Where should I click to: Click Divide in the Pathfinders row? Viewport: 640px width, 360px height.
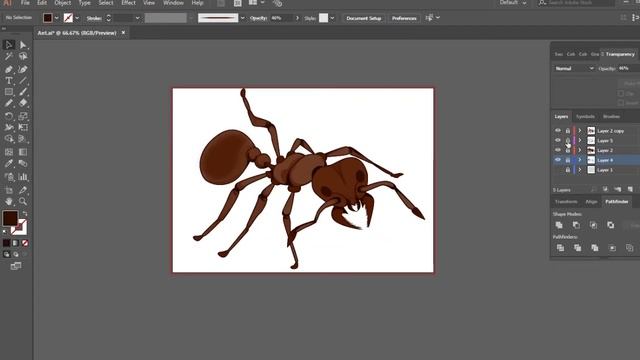pos(560,248)
